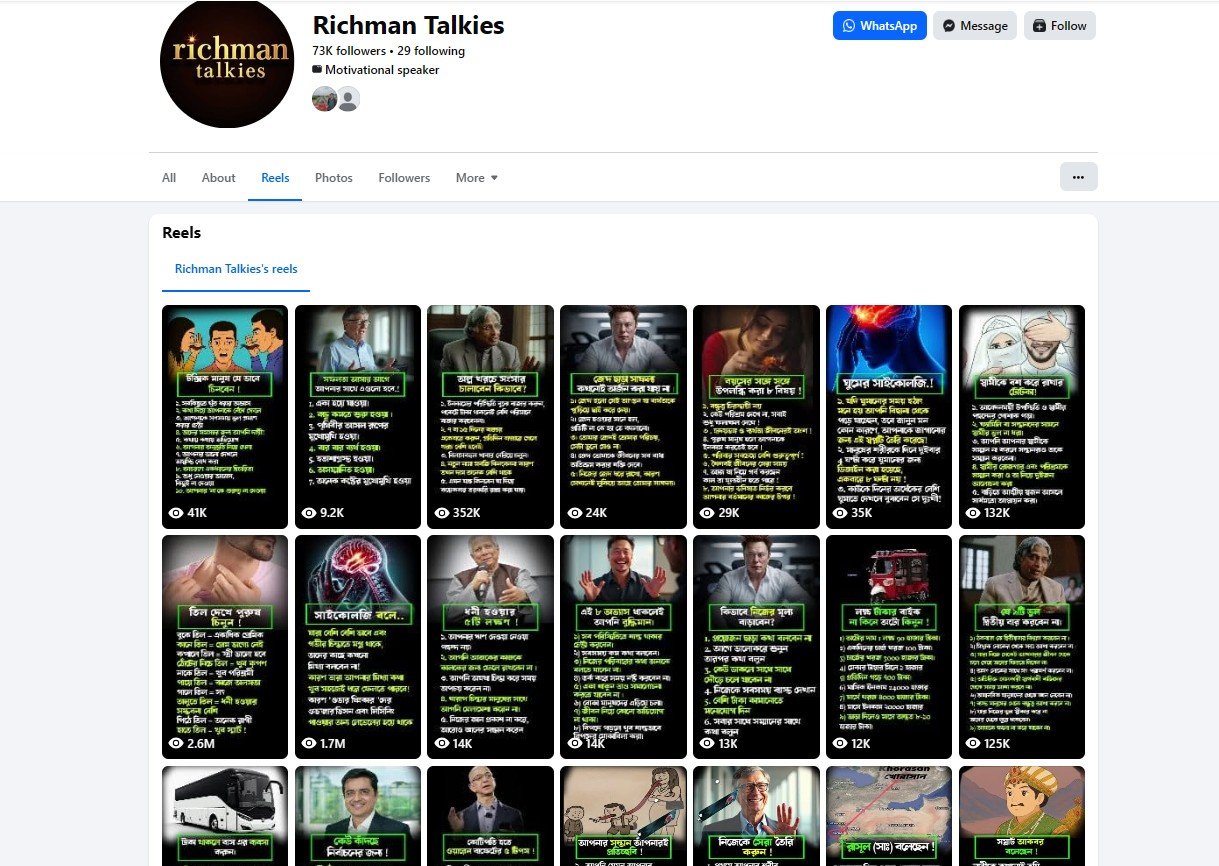Play the microphone speaker reel with 14K views

pyautogui.click(x=490, y=647)
